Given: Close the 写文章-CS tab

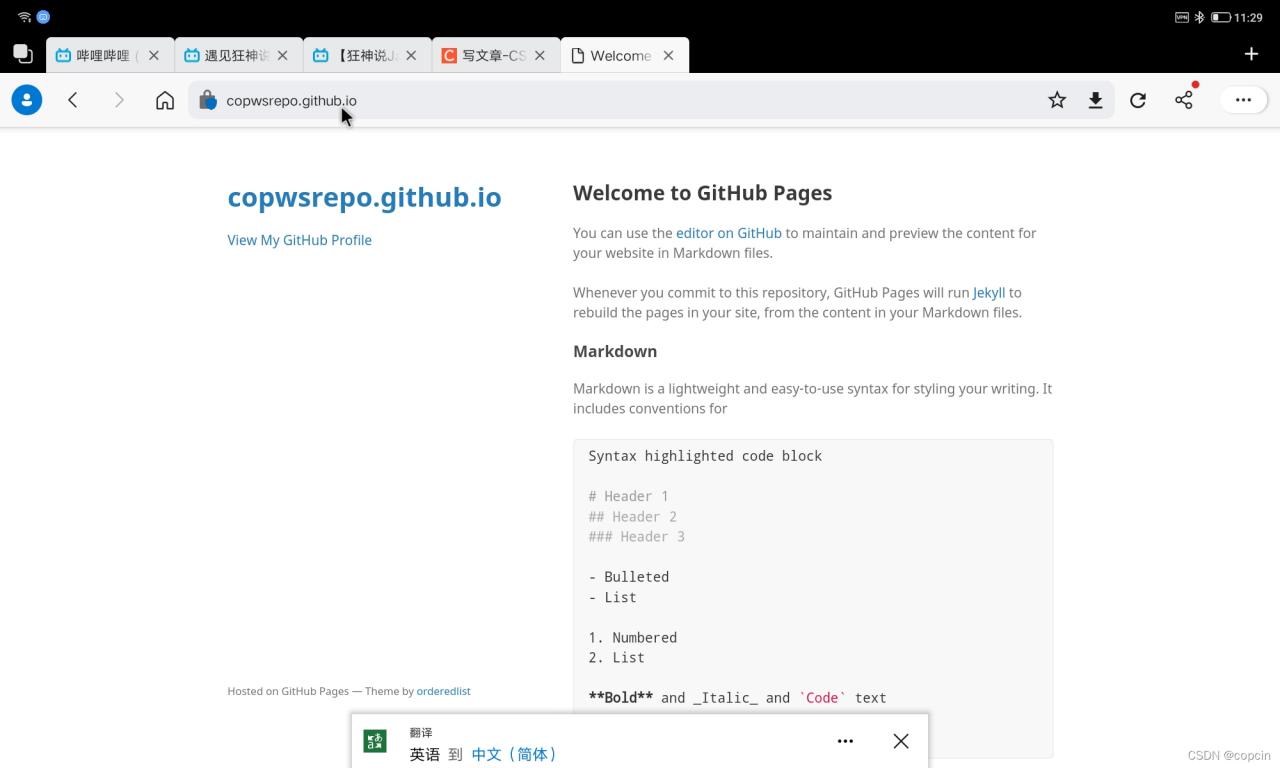Looking at the screenshot, I should click(x=540, y=56).
